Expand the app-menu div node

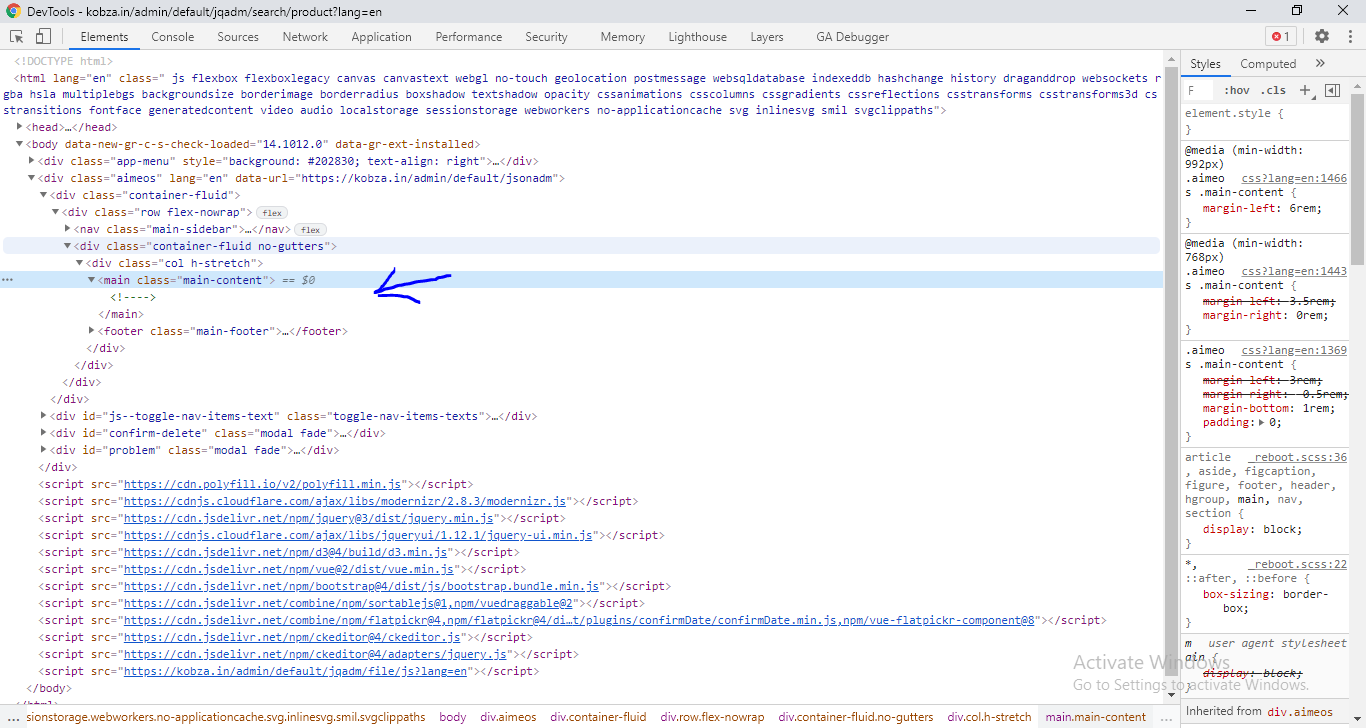[32, 161]
